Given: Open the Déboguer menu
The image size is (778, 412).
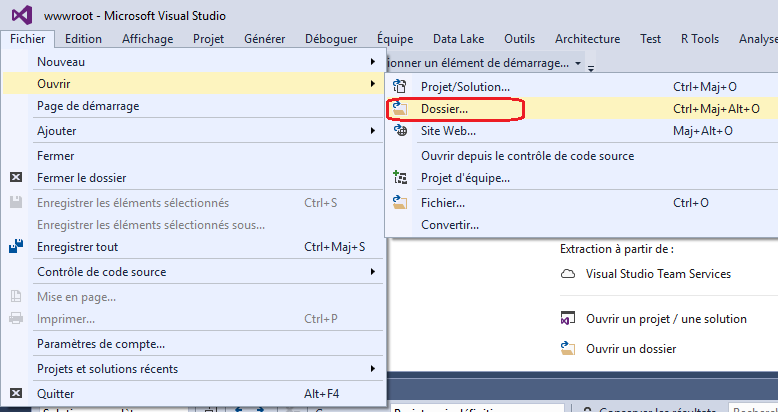Looking at the screenshot, I should tap(329, 39).
